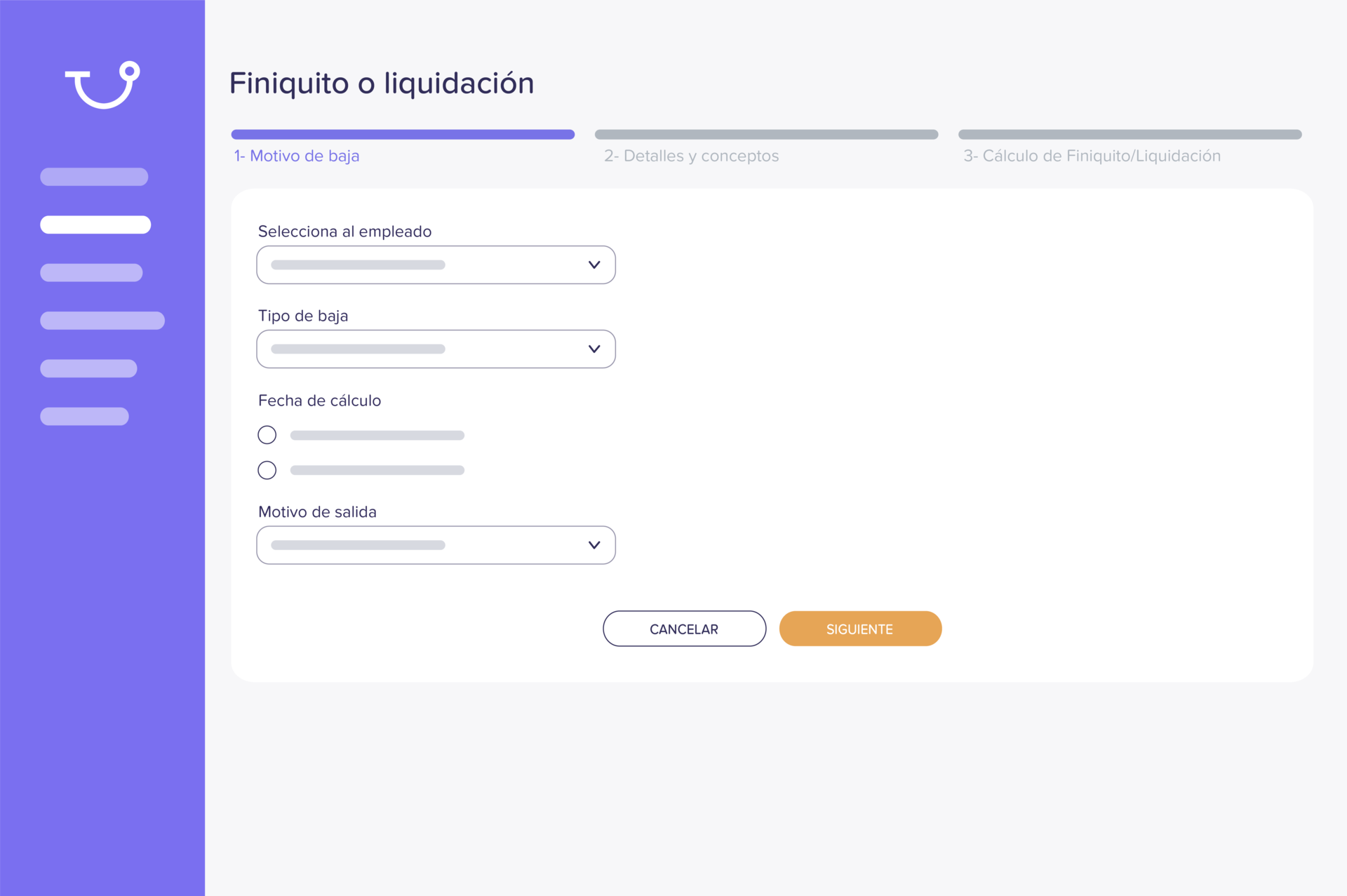This screenshot has height=896, width=1347.
Task: Click the gray progress bar above Detalles y conceptos
Action: [x=766, y=134]
